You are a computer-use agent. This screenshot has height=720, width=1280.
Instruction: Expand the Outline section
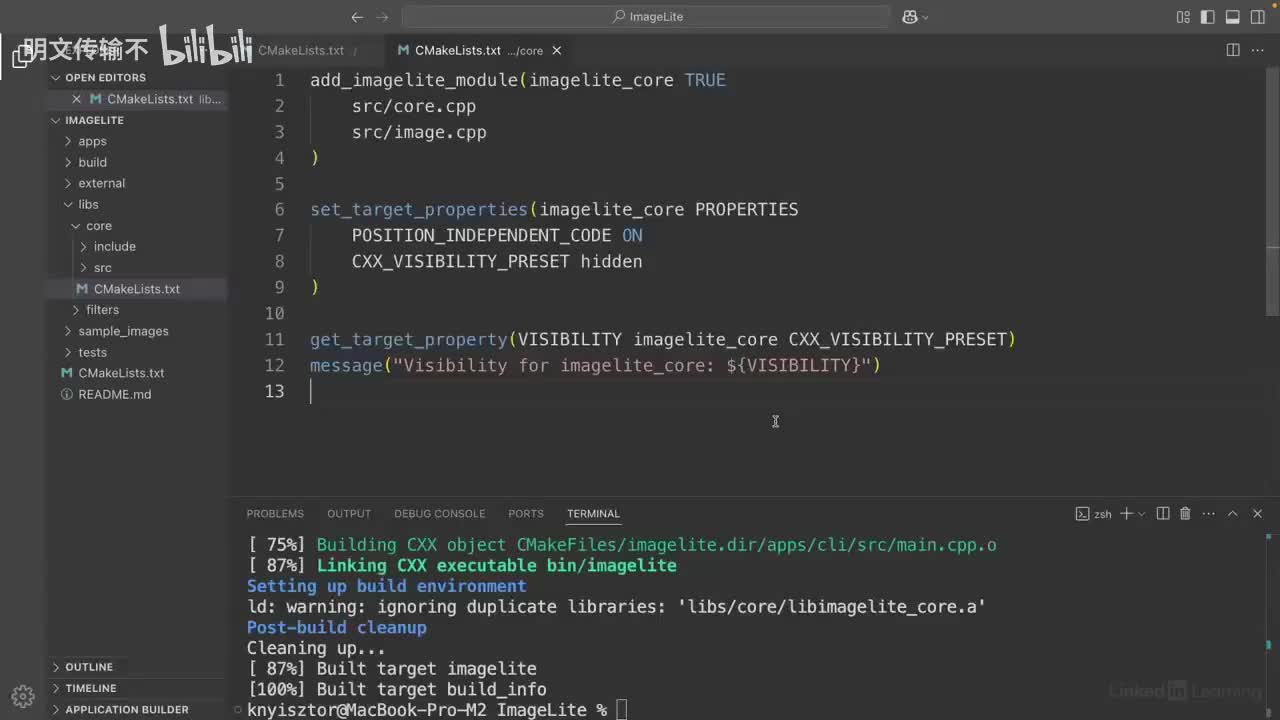[89, 667]
